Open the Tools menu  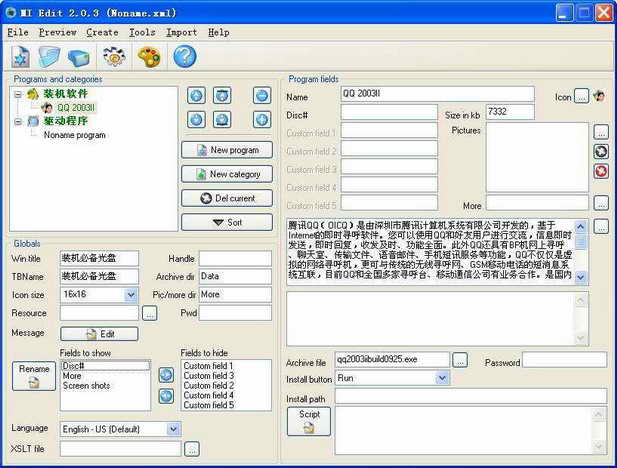coord(142,32)
